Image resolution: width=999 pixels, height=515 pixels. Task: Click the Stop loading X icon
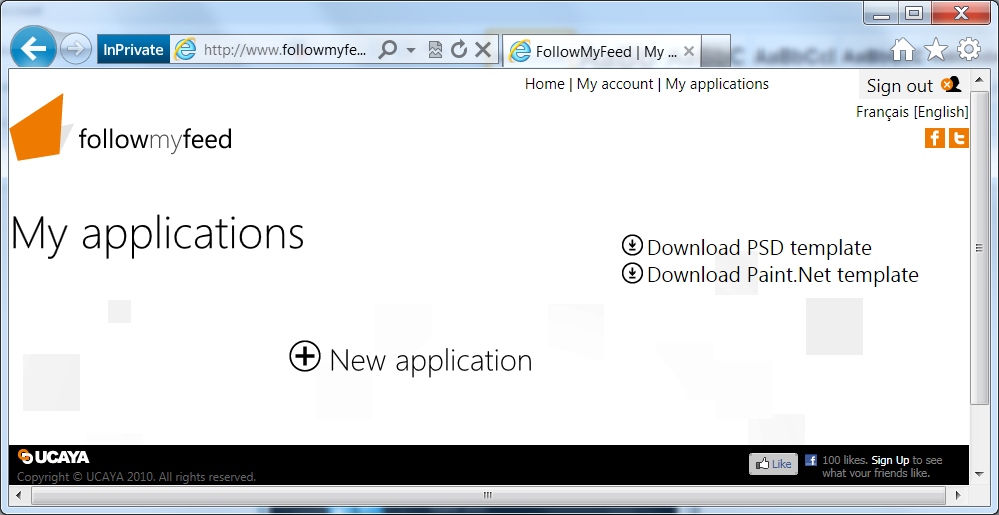point(483,49)
